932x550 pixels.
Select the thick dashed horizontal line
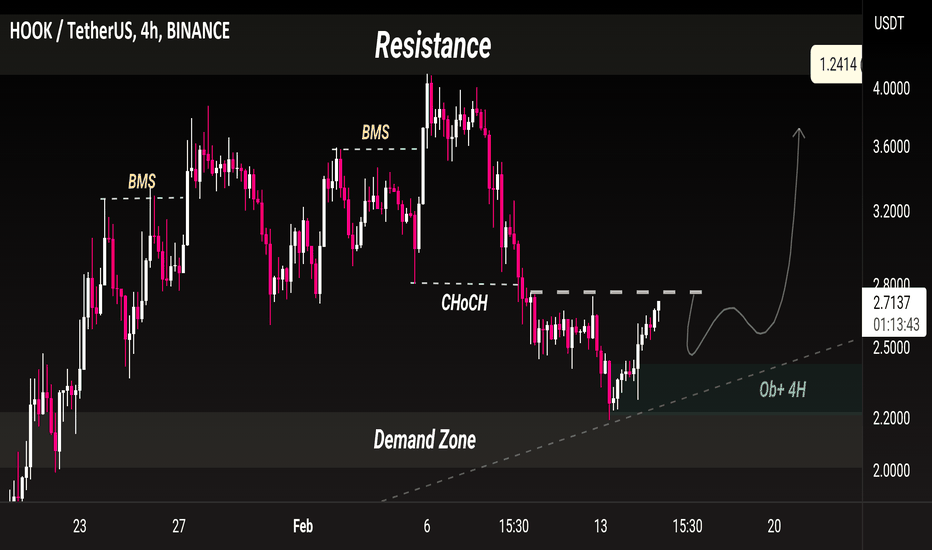[616, 292]
